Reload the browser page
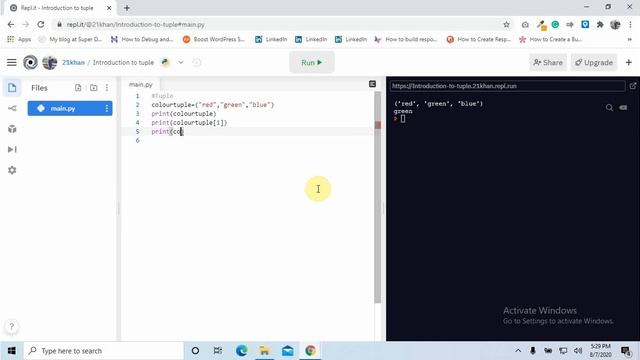The width and height of the screenshot is (640, 360). (x=40, y=24)
